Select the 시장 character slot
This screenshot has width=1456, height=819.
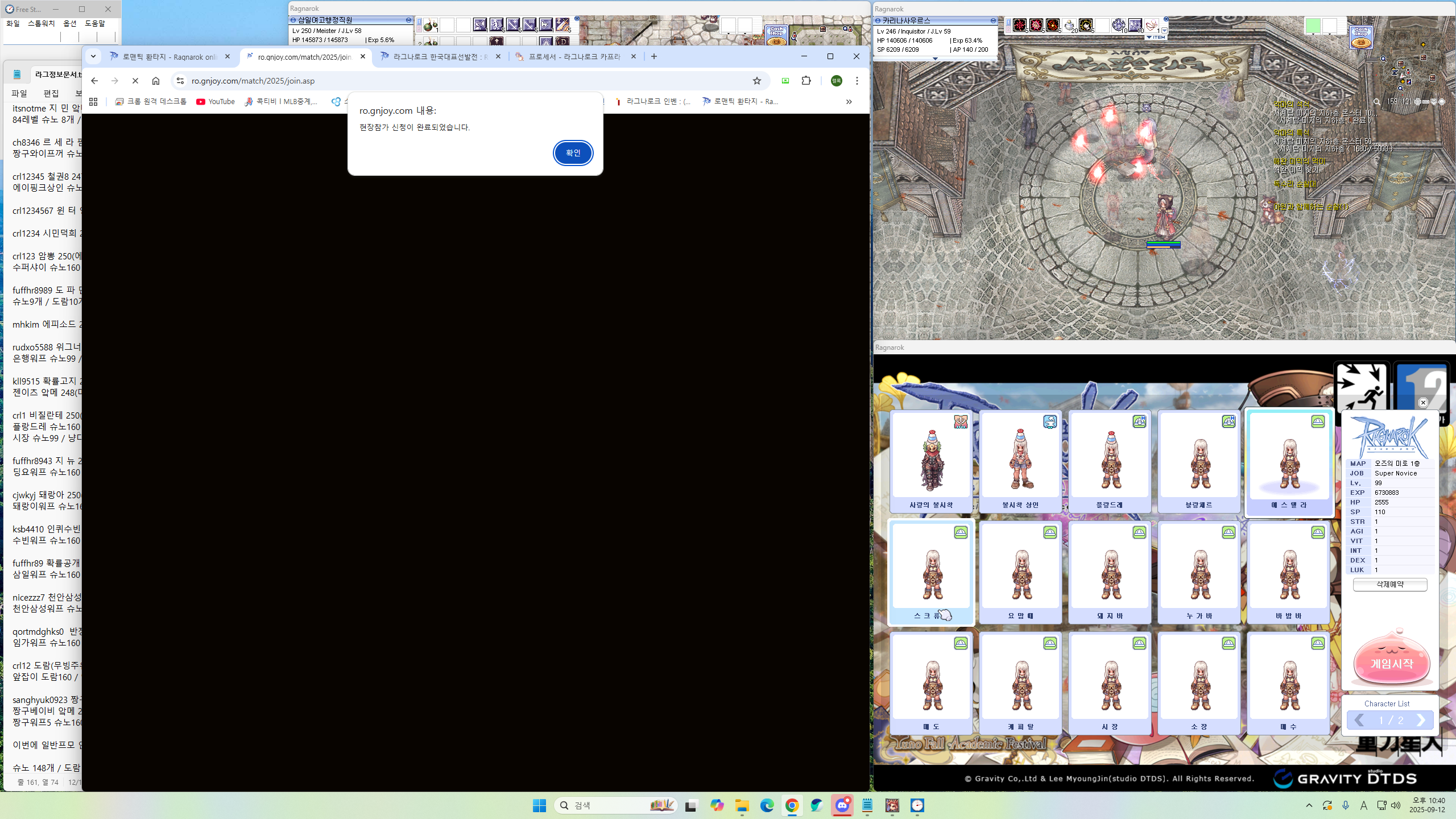1110,682
